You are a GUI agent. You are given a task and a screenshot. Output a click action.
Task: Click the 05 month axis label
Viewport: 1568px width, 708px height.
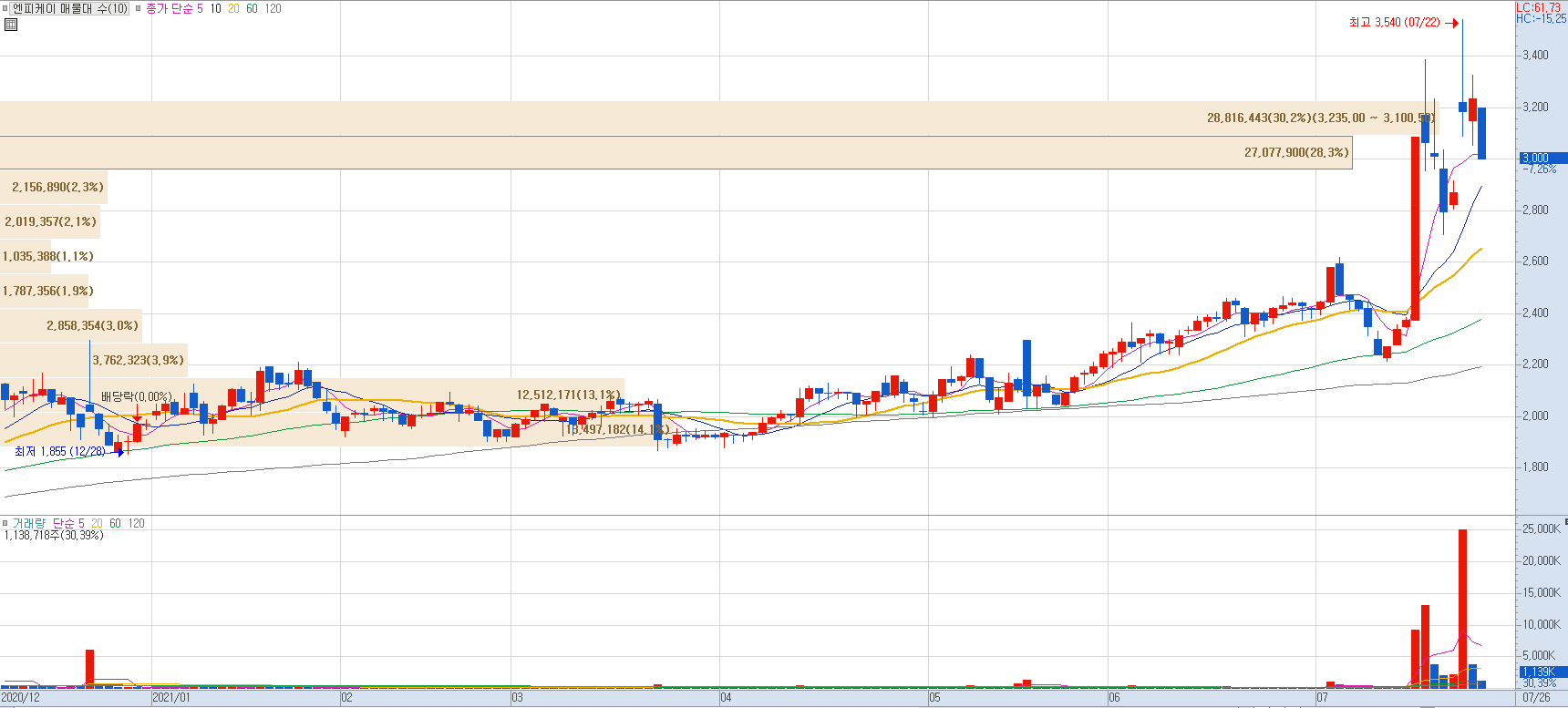tap(934, 698)
